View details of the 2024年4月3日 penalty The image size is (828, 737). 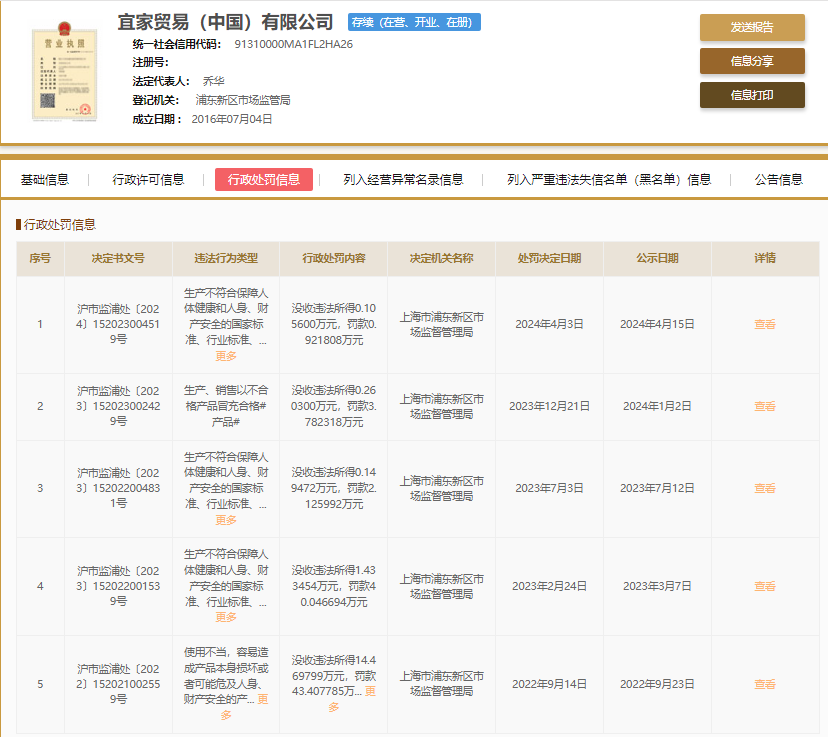[x=765, y=324]
